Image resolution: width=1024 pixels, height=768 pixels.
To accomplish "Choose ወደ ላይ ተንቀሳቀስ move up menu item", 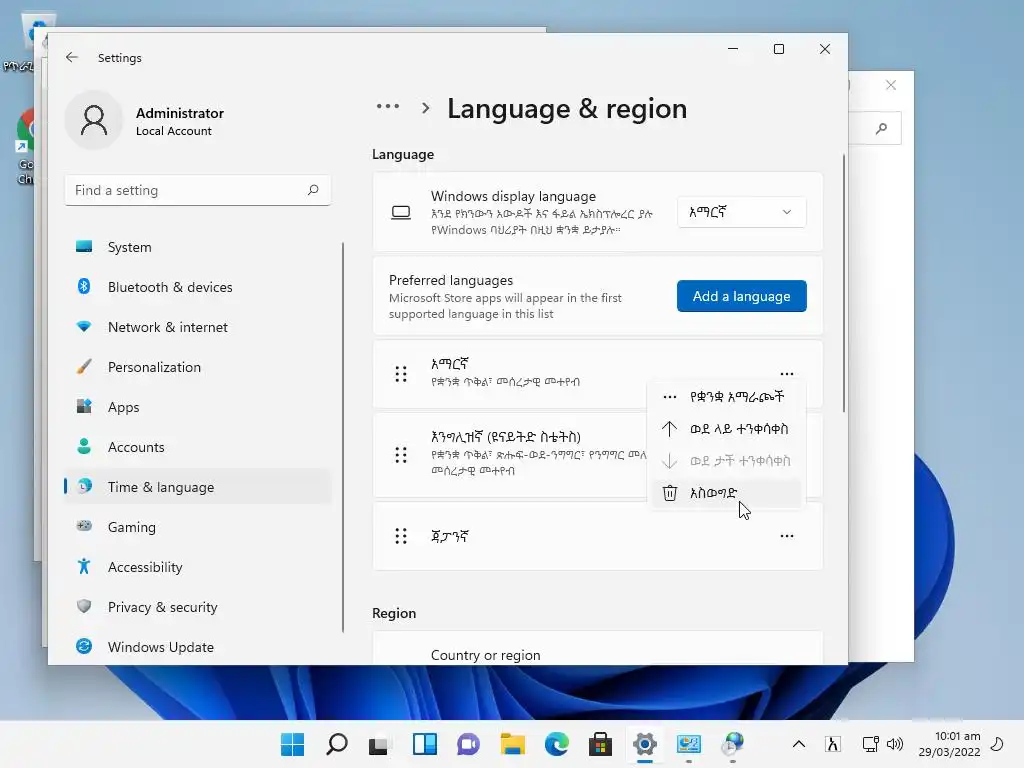I will [726, 429].
